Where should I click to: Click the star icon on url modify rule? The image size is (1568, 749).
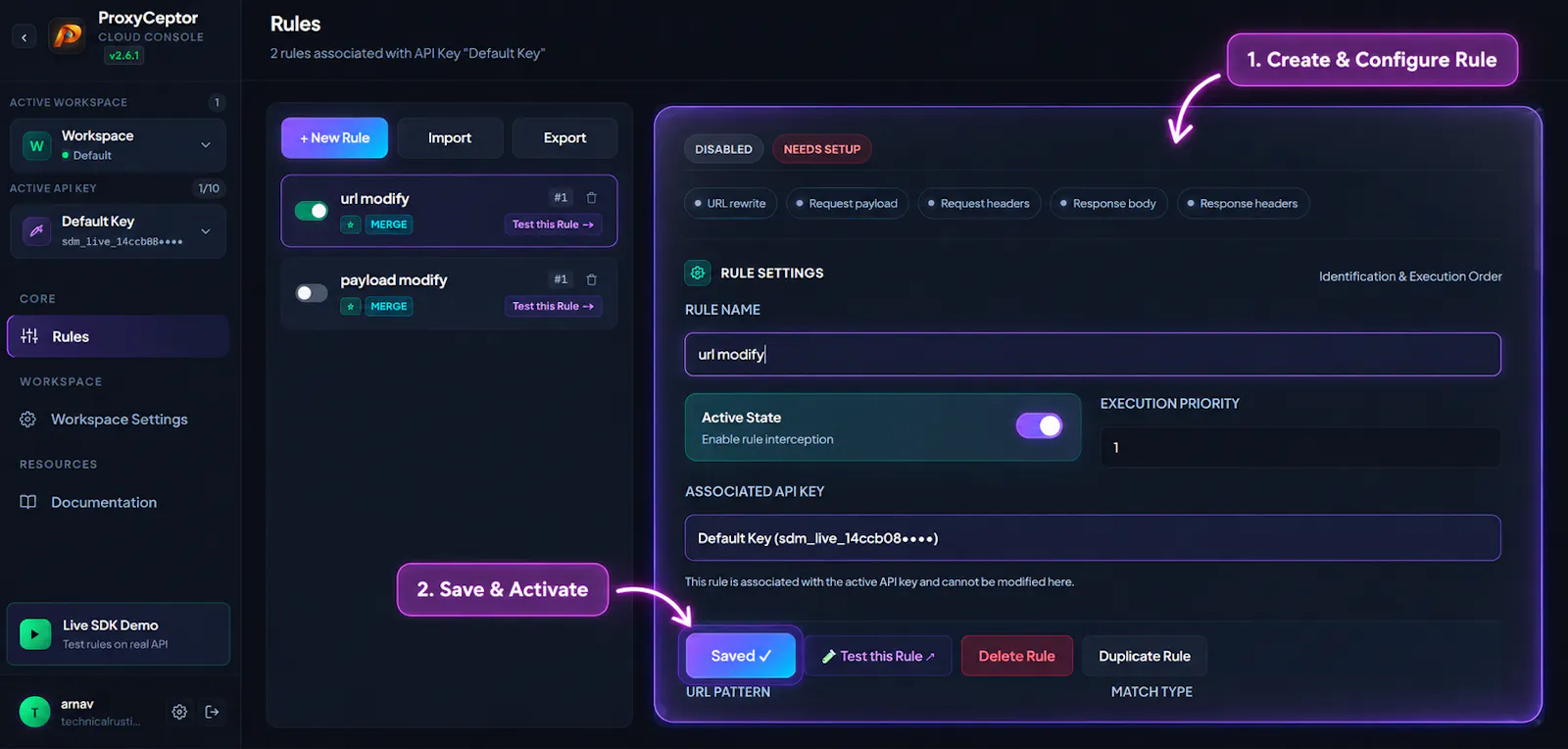click(351, 225)
